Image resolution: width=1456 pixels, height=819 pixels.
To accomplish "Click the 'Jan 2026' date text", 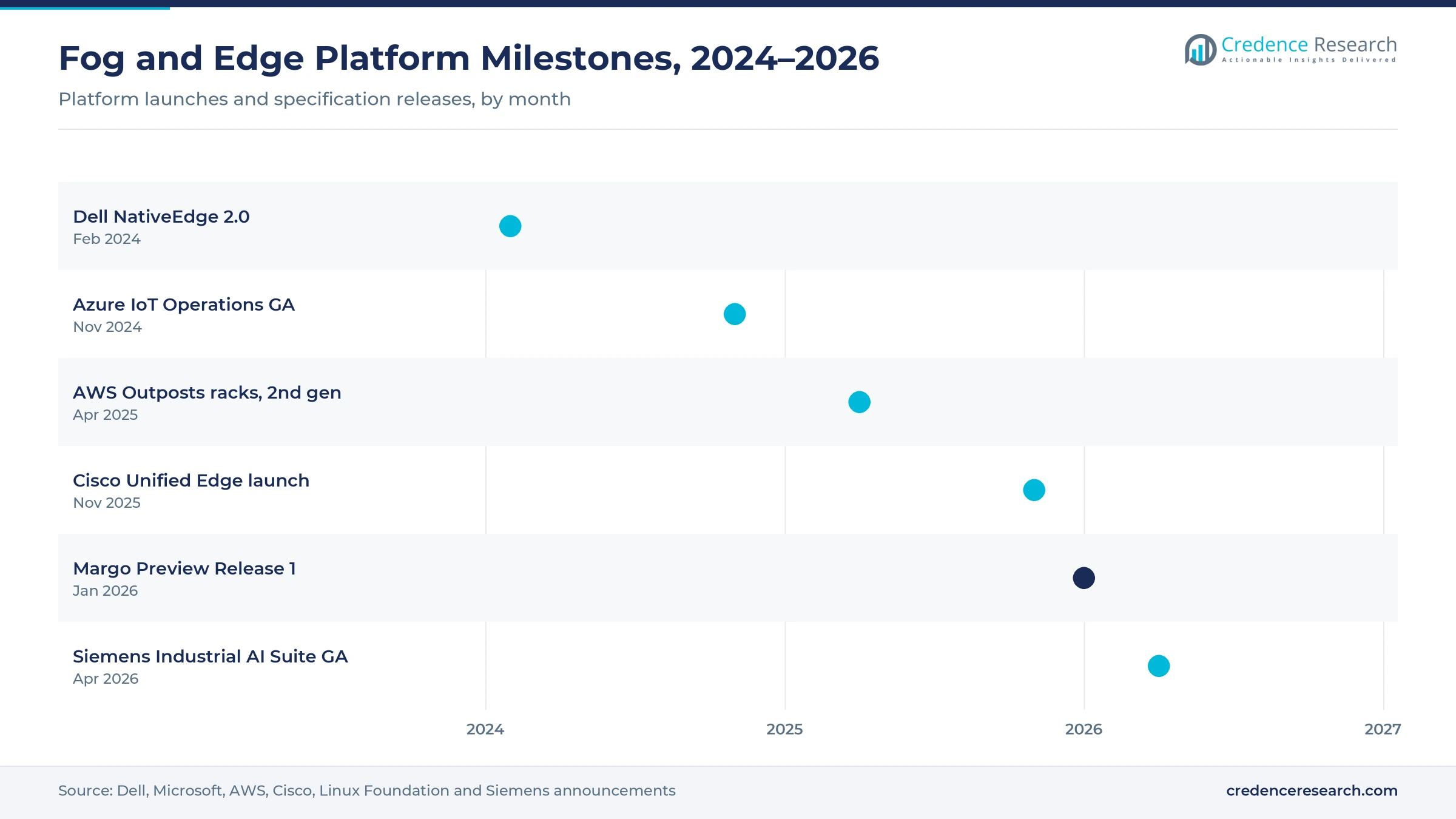I will [x=106, y=591].
